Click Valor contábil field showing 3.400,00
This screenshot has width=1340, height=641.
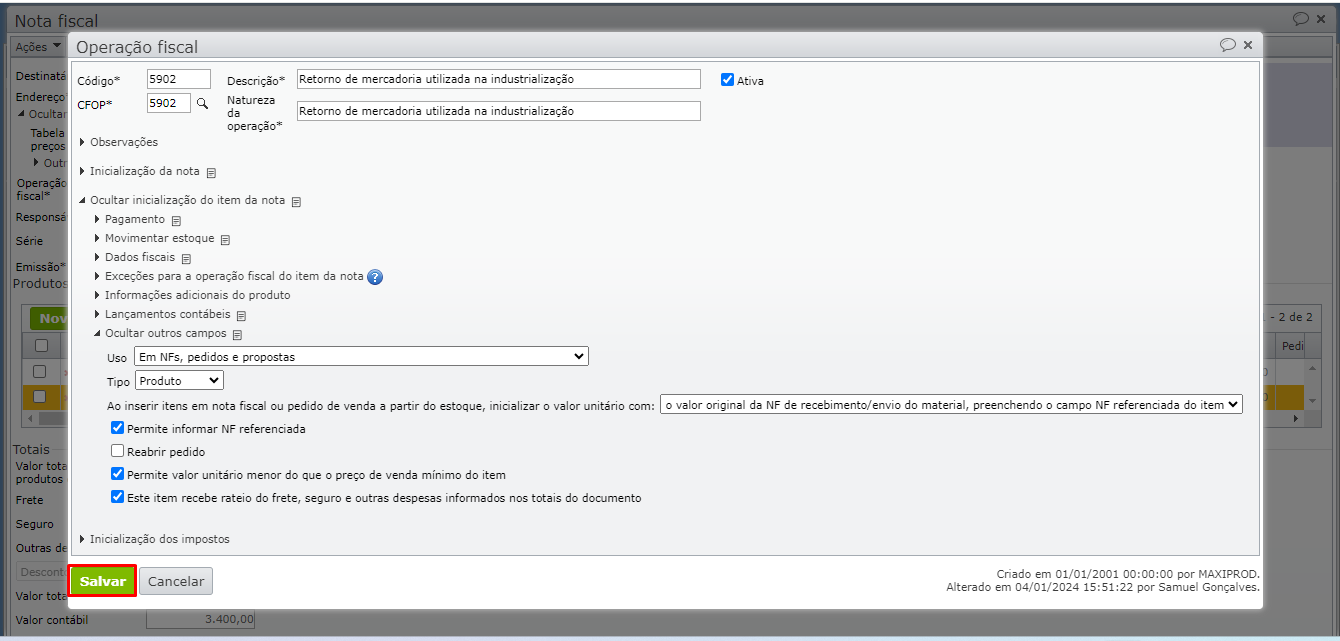click(200, 620)
